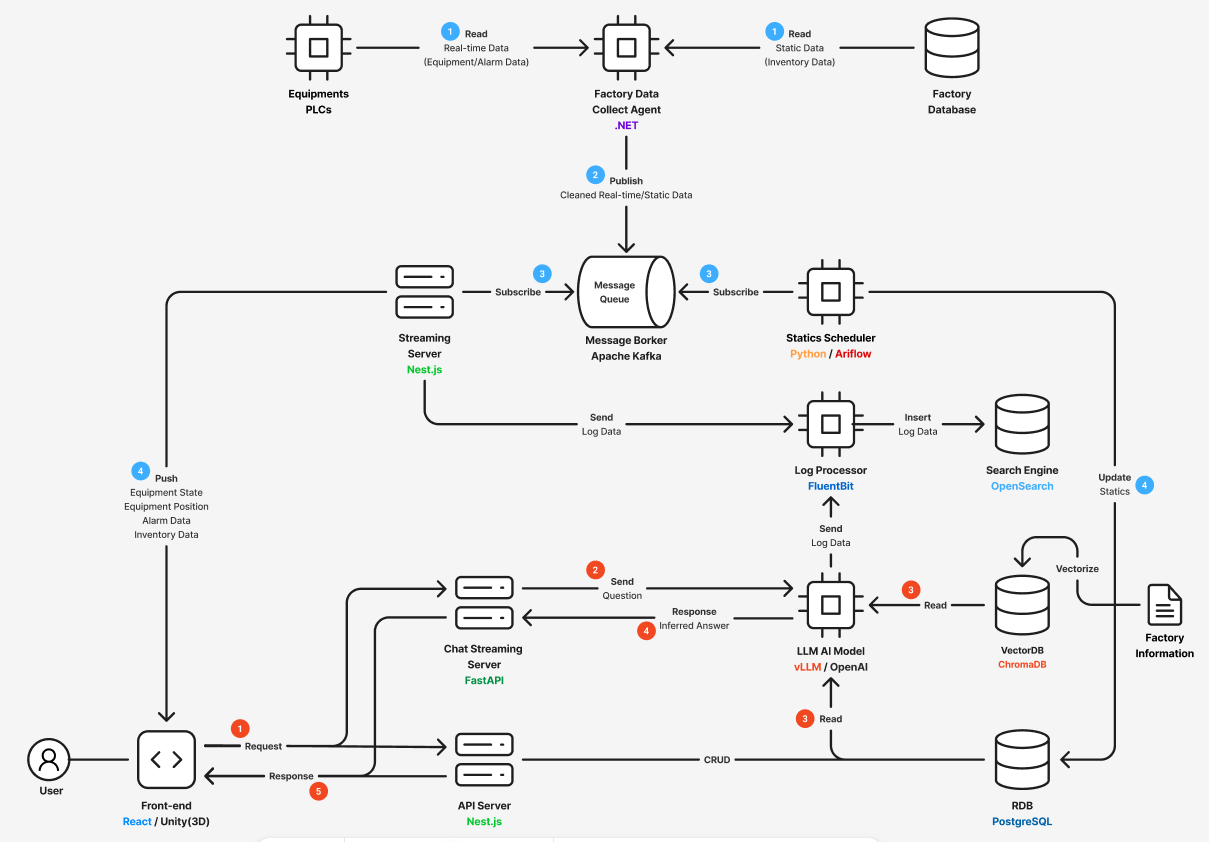The image size is (1209, 842).
Task: Select the VectorDB ChromaDB database icon
Action: tap(1022, 605)
